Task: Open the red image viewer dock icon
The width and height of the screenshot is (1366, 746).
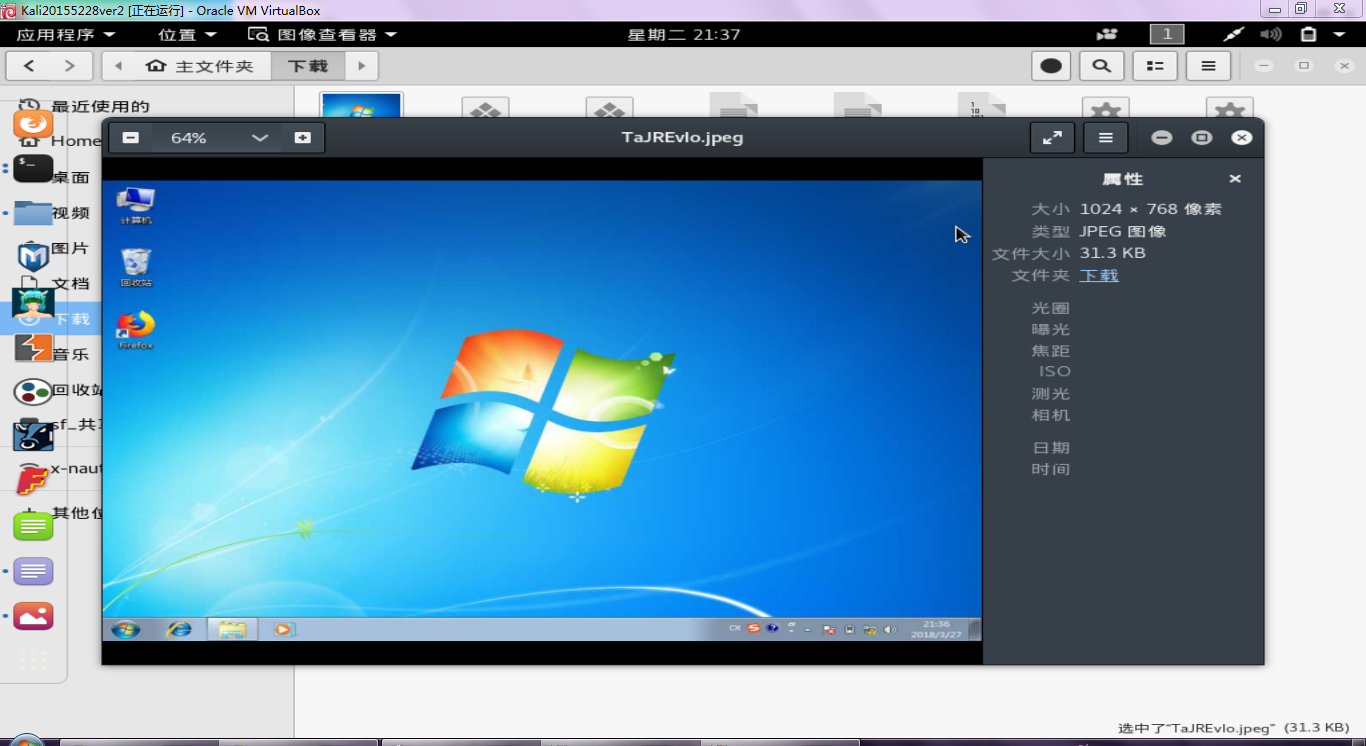Action: coord(33,616)
